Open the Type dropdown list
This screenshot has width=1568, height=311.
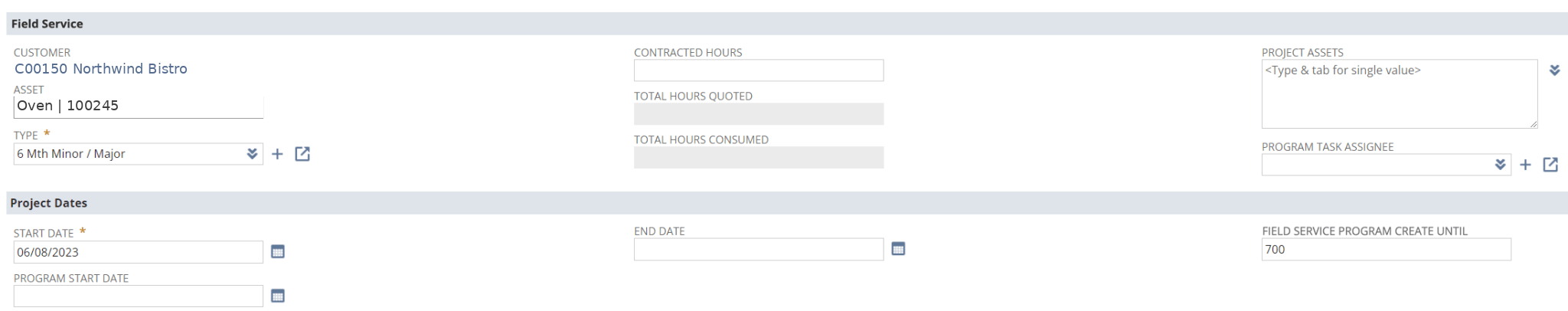tap(252, 154)
